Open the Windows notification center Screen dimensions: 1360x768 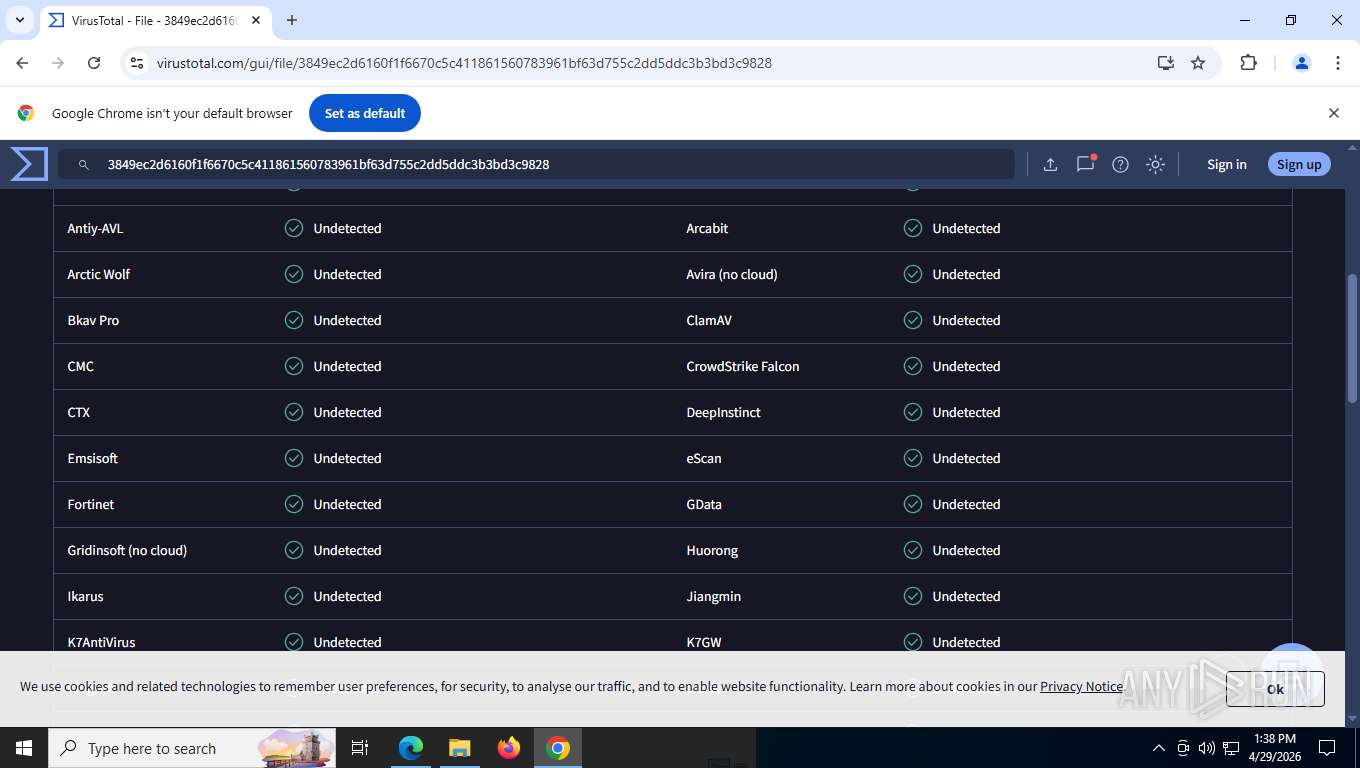pyautogui.click(x=1327, y=748)
